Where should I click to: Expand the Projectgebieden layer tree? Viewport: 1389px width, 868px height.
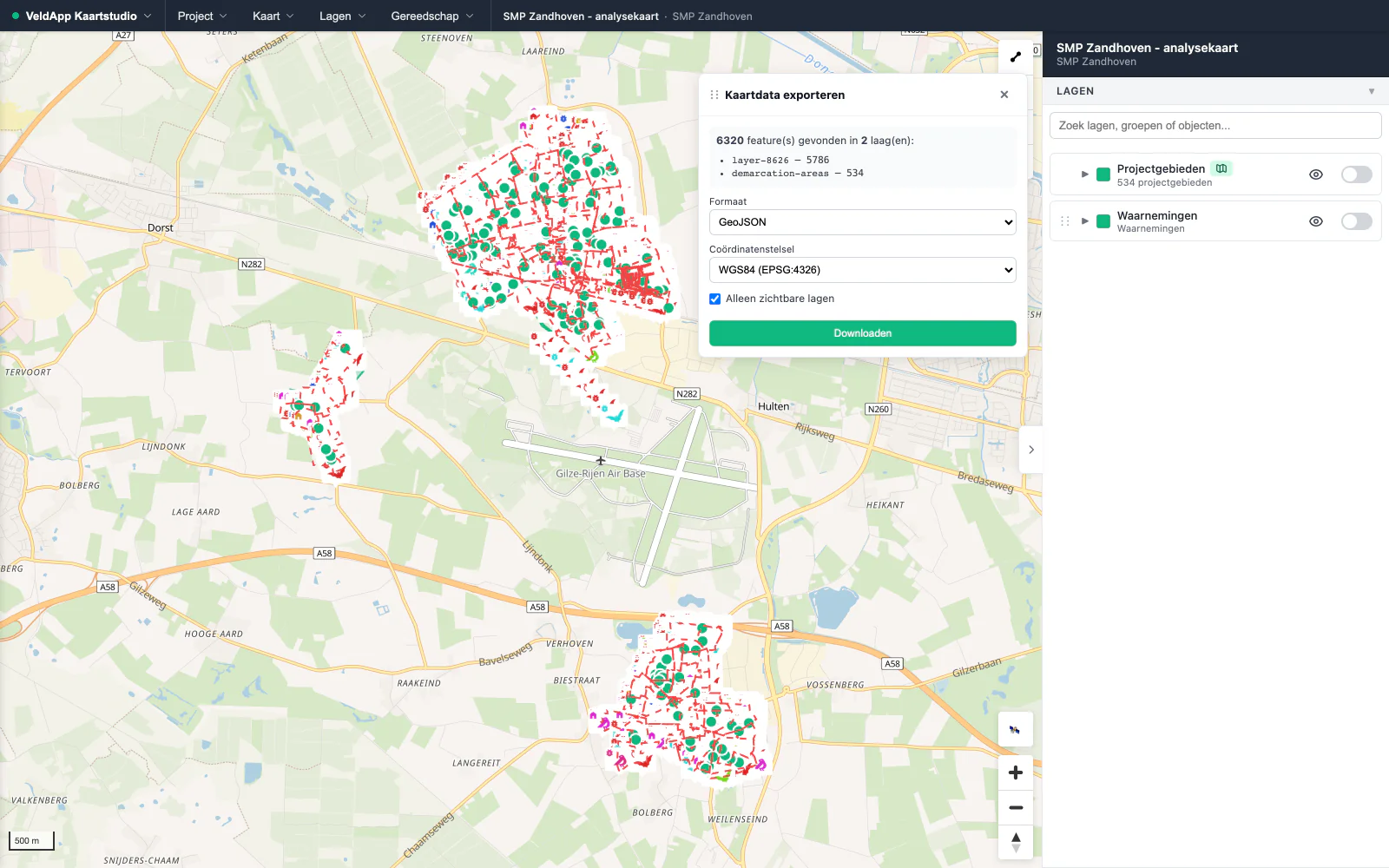tap(1084, 174)
